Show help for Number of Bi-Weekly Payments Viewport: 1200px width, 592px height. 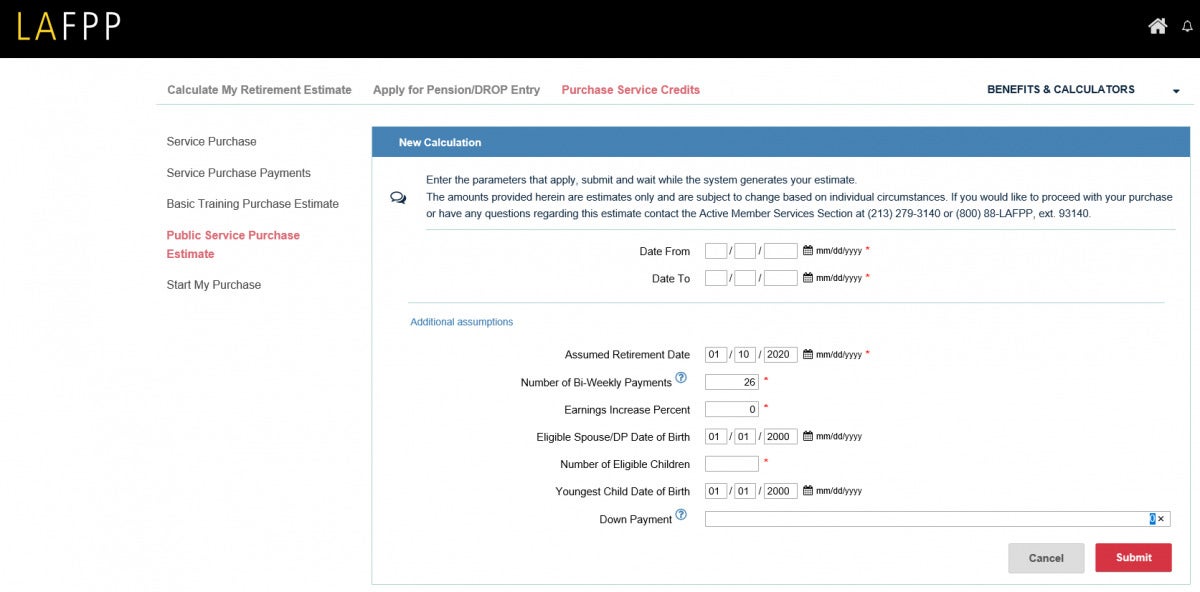(x=681, y=378)
